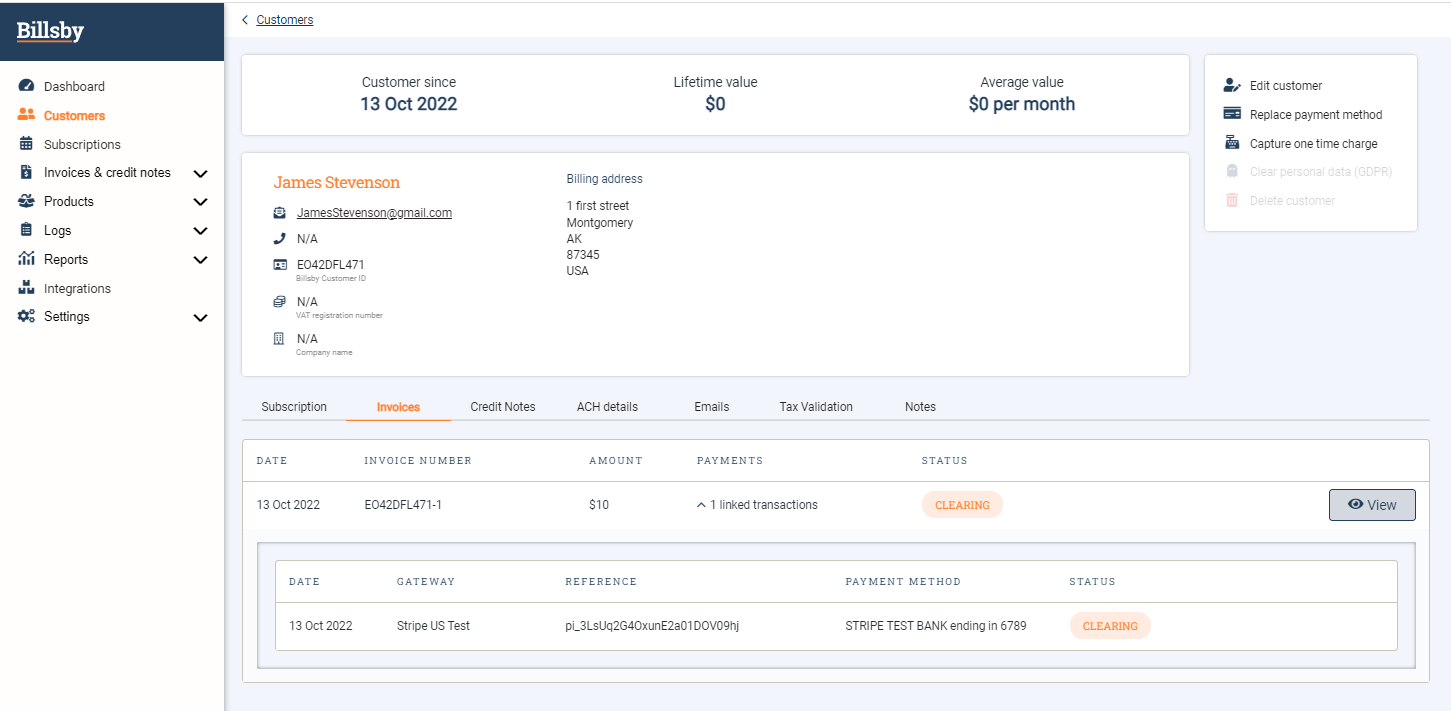1451x711 pixels.
Task: Click the Billsby logo
Action: click(x=50, y=31)
